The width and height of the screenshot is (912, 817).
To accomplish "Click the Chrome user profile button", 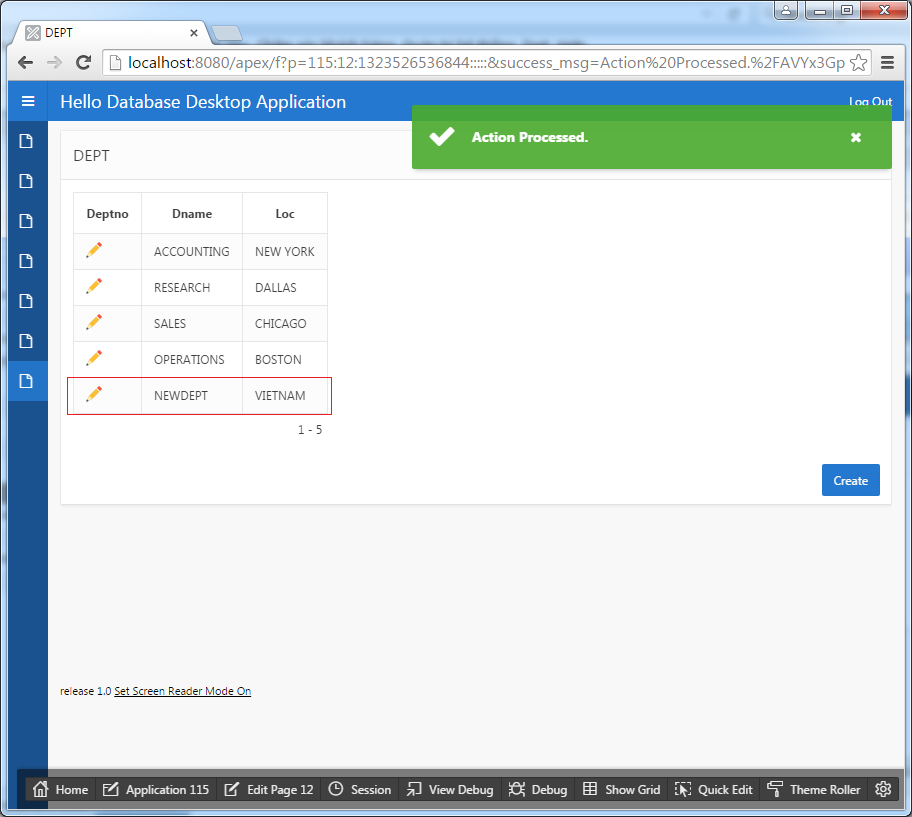I will pos(786,10).
